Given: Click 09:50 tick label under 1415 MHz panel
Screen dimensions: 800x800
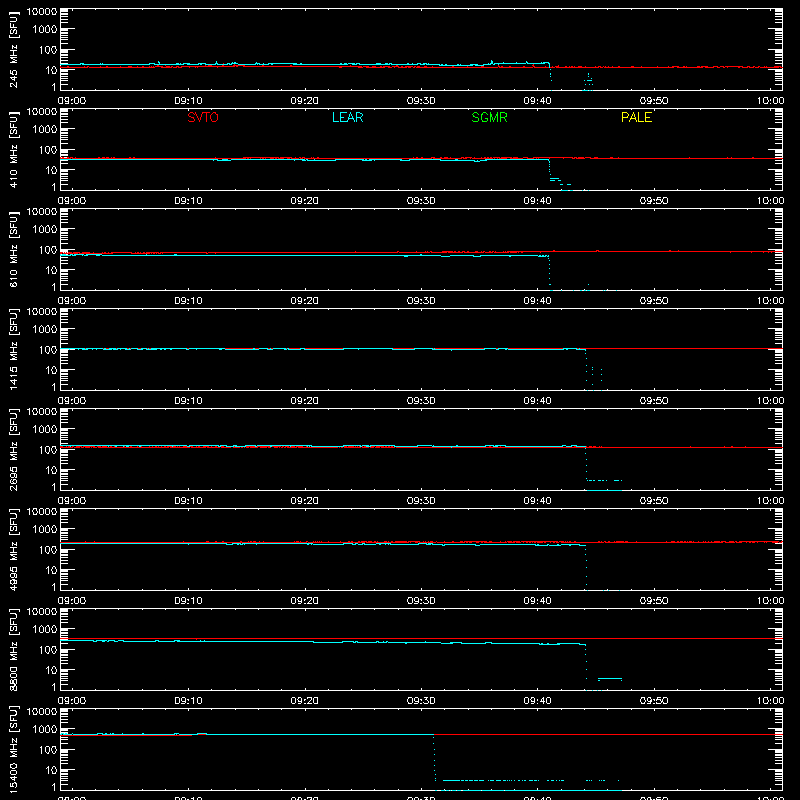Looking at the screenshot, I should [654, 401].
